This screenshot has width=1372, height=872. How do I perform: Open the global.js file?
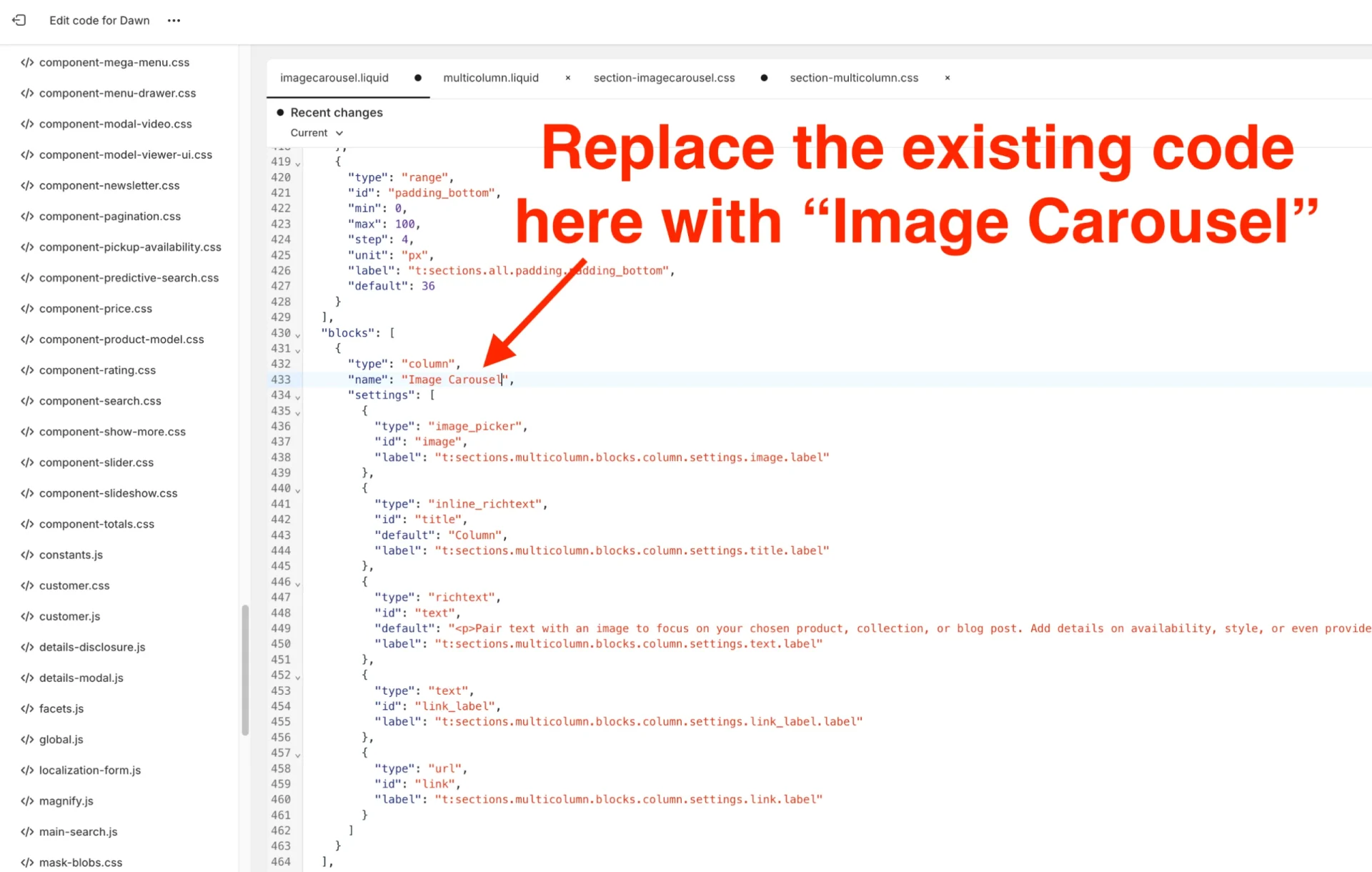click(x=61, y=739)
